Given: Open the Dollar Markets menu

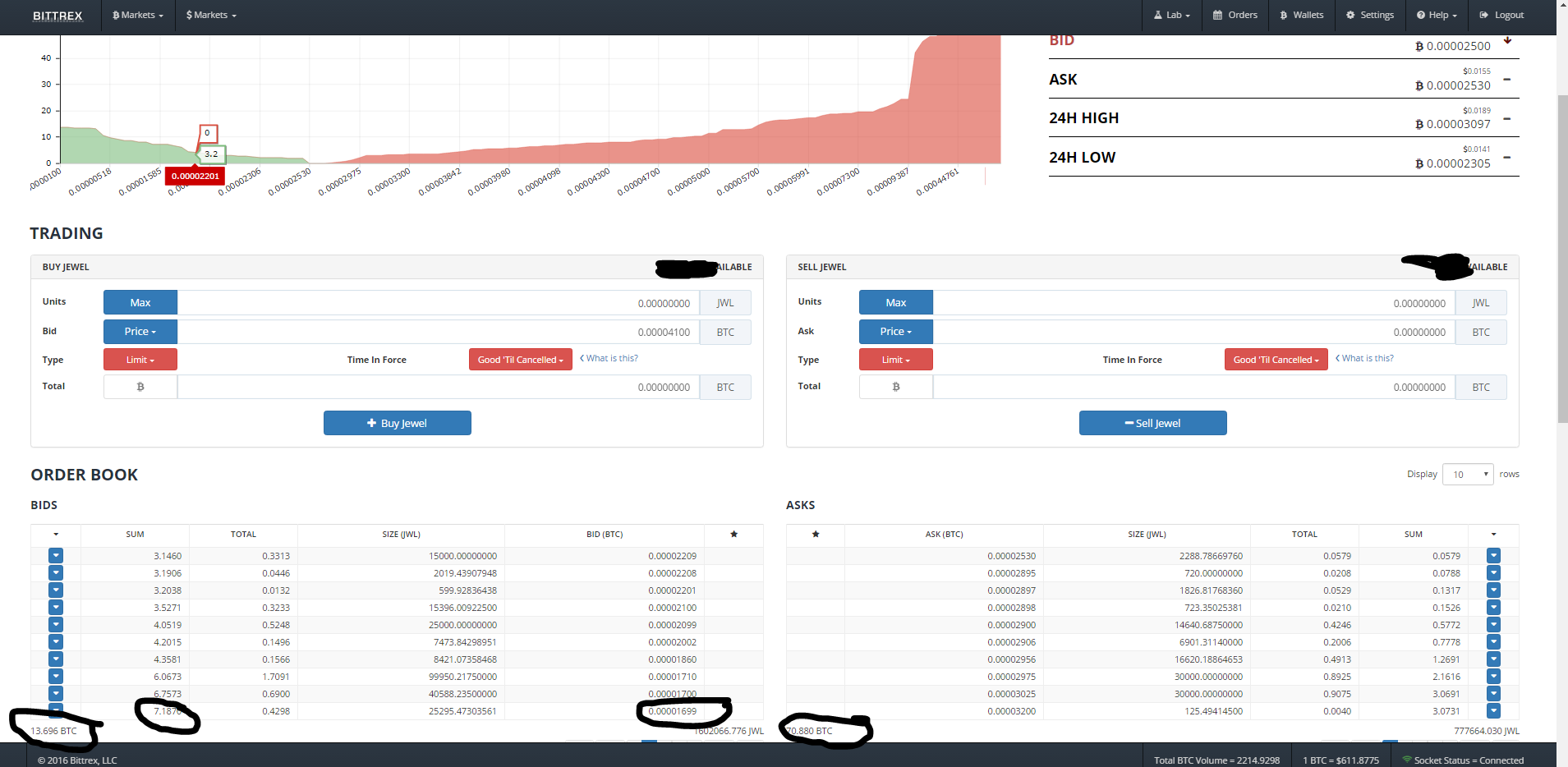Looking at the screenshot, I should pyautogui.click(x=211, y=16).
